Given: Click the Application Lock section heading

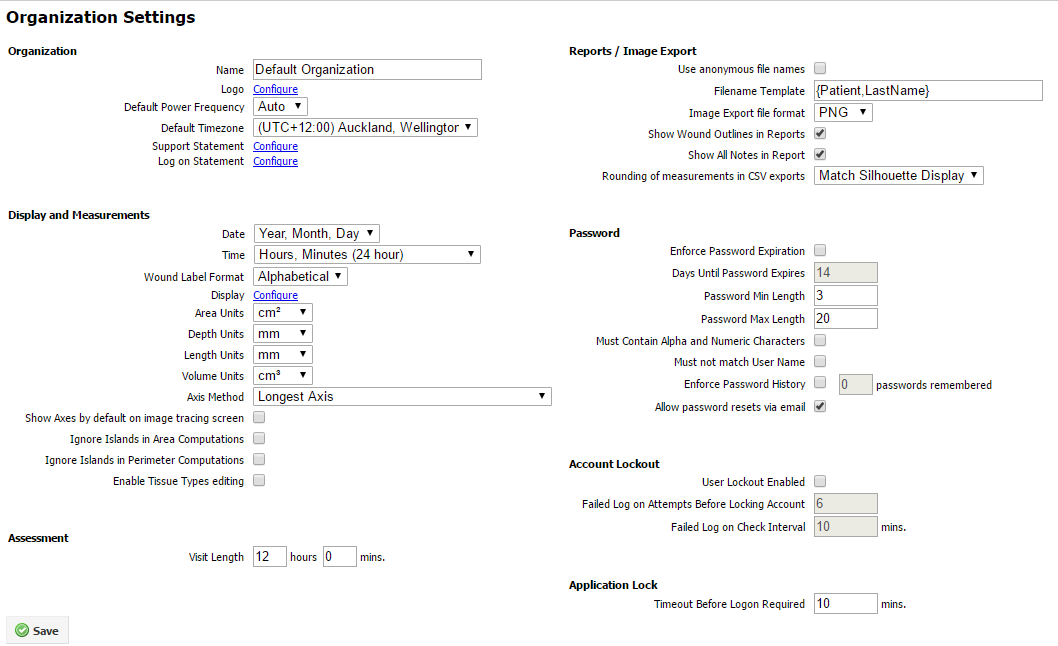Looking at the screenshot, I should (613, 585).
